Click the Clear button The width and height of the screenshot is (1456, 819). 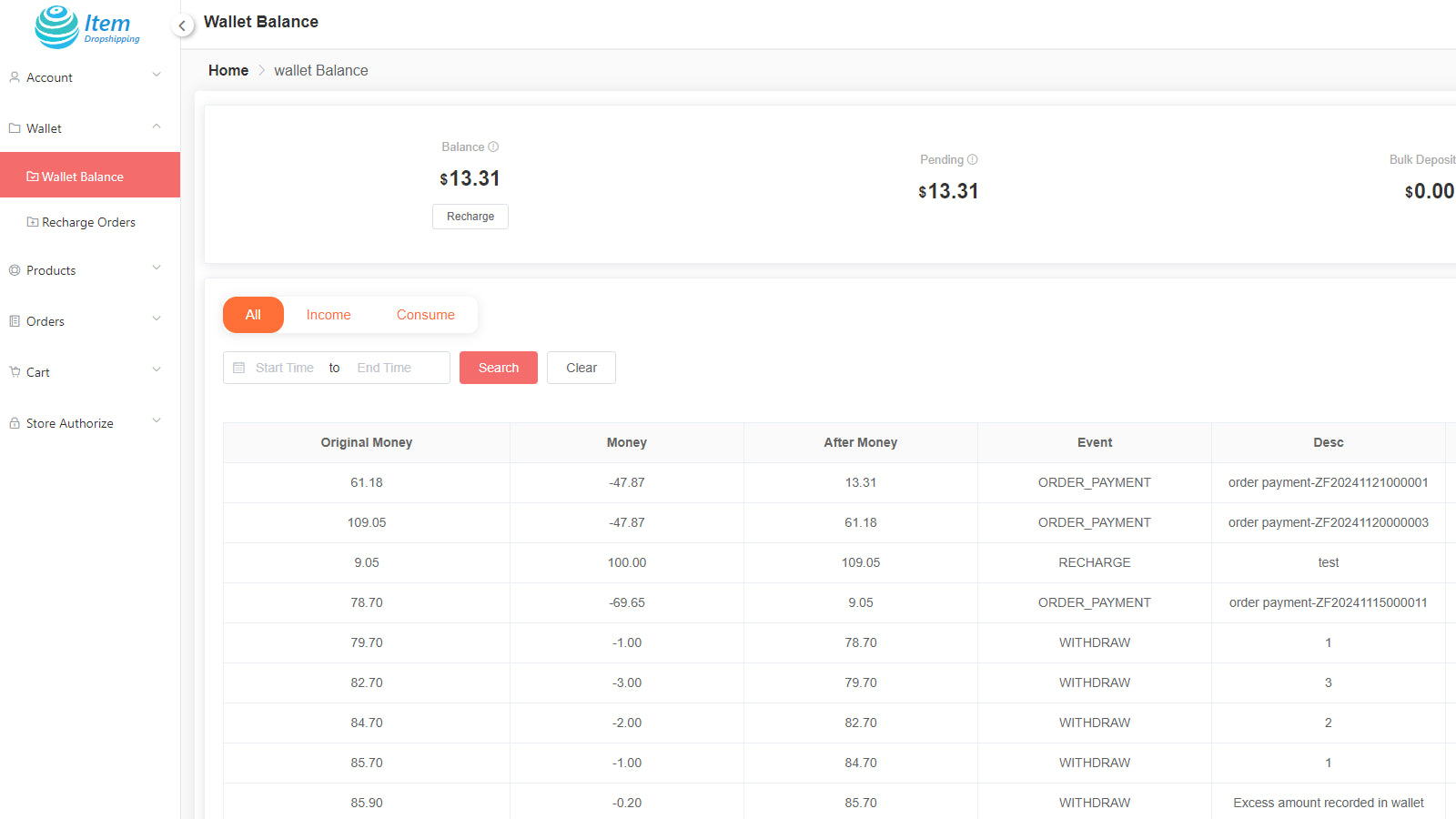581,368
